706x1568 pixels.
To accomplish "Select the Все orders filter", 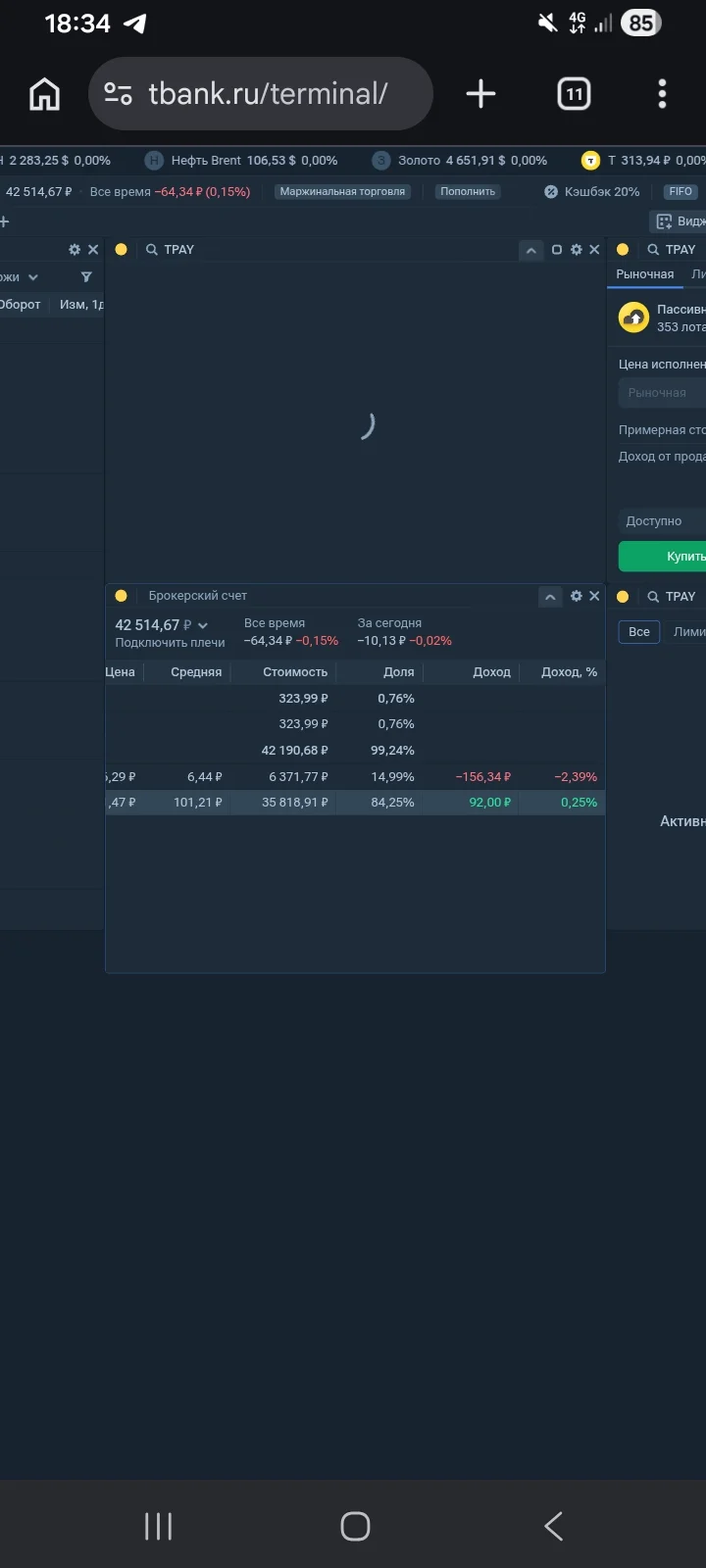I will [x=639, y=632].
